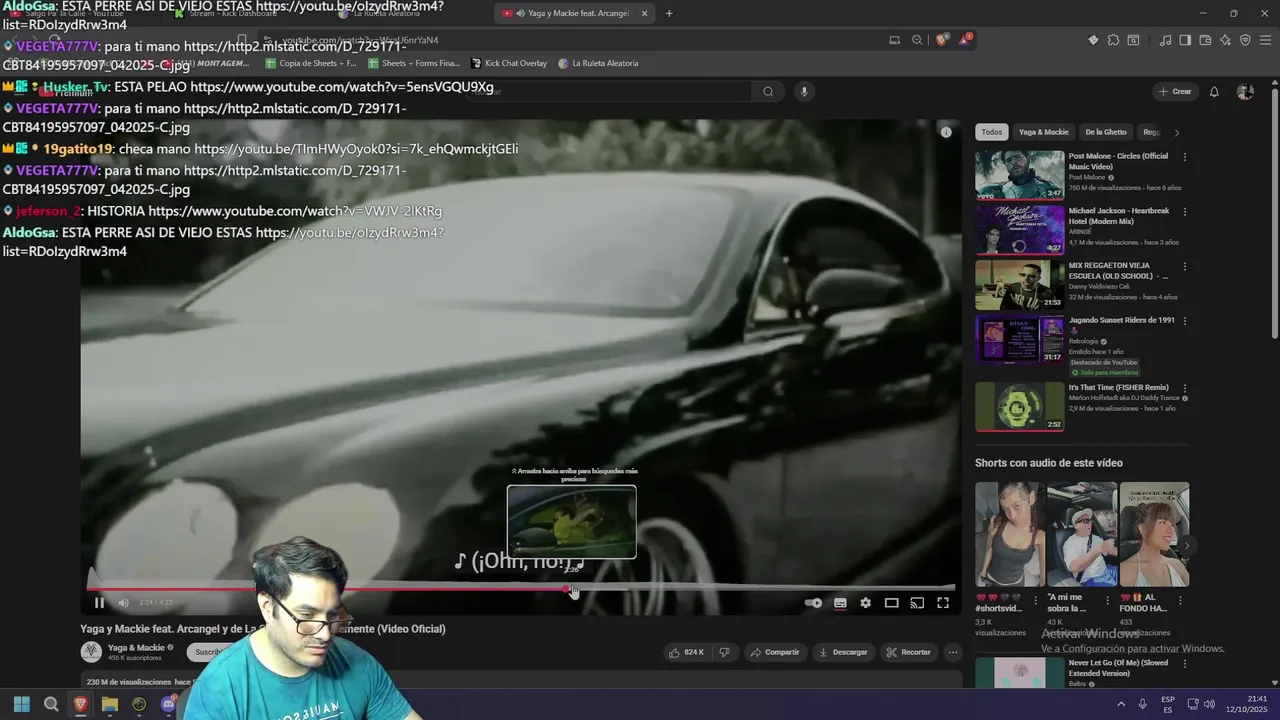Open options menu for It's That Time video

(1185, 388)
